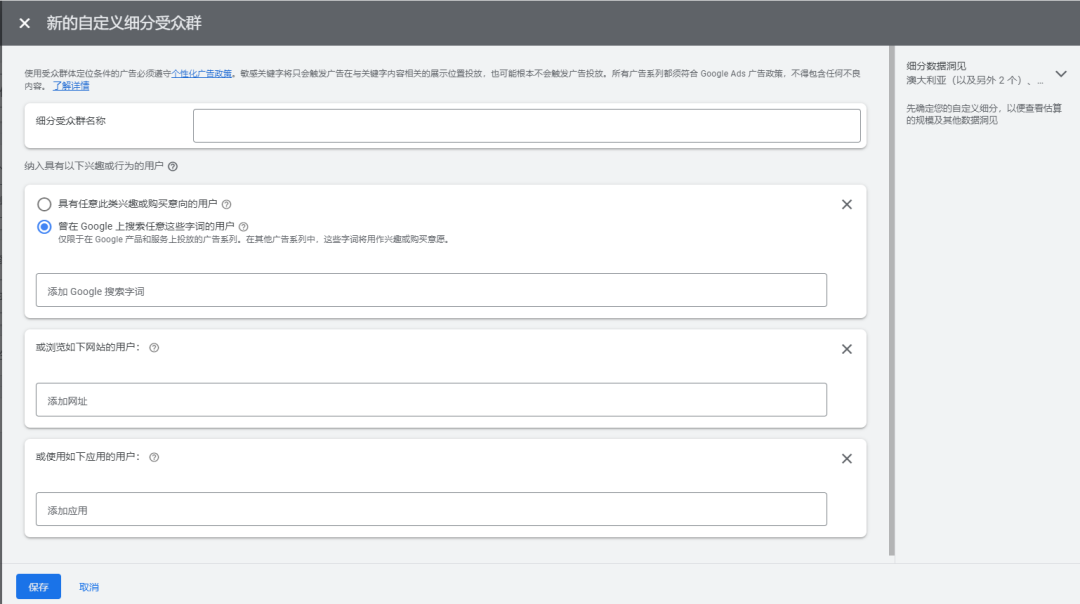This screenshot has height=604, width=1080.
Task: Remove the Google search terms section
Action: coord(847,205)
